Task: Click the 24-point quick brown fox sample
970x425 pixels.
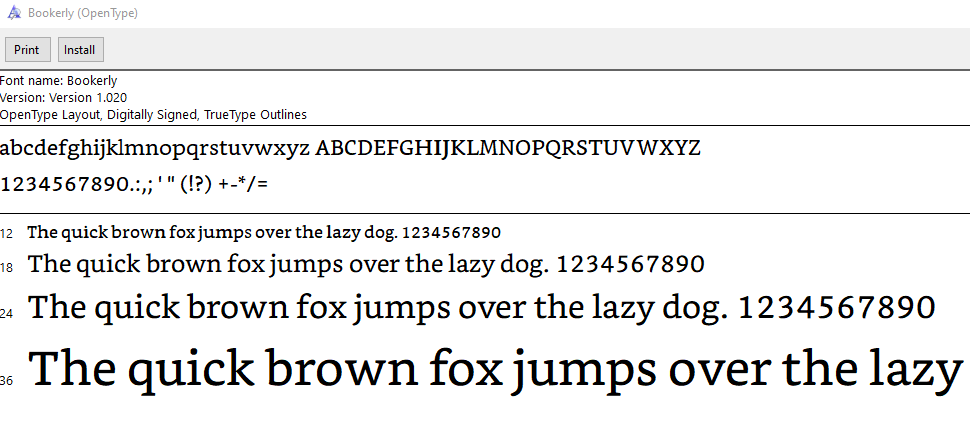Action: tap(482, 308)
